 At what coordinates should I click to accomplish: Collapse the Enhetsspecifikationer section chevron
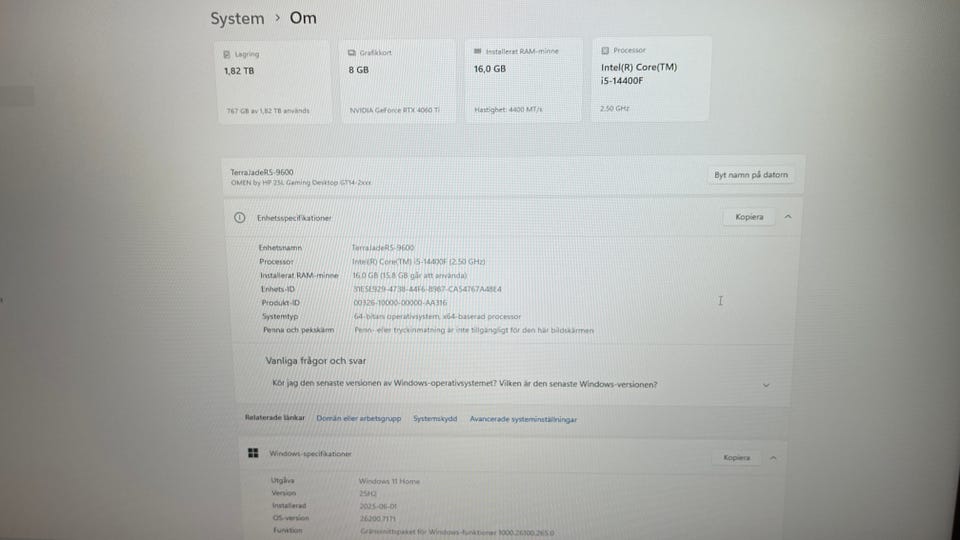tap(788, 217)
